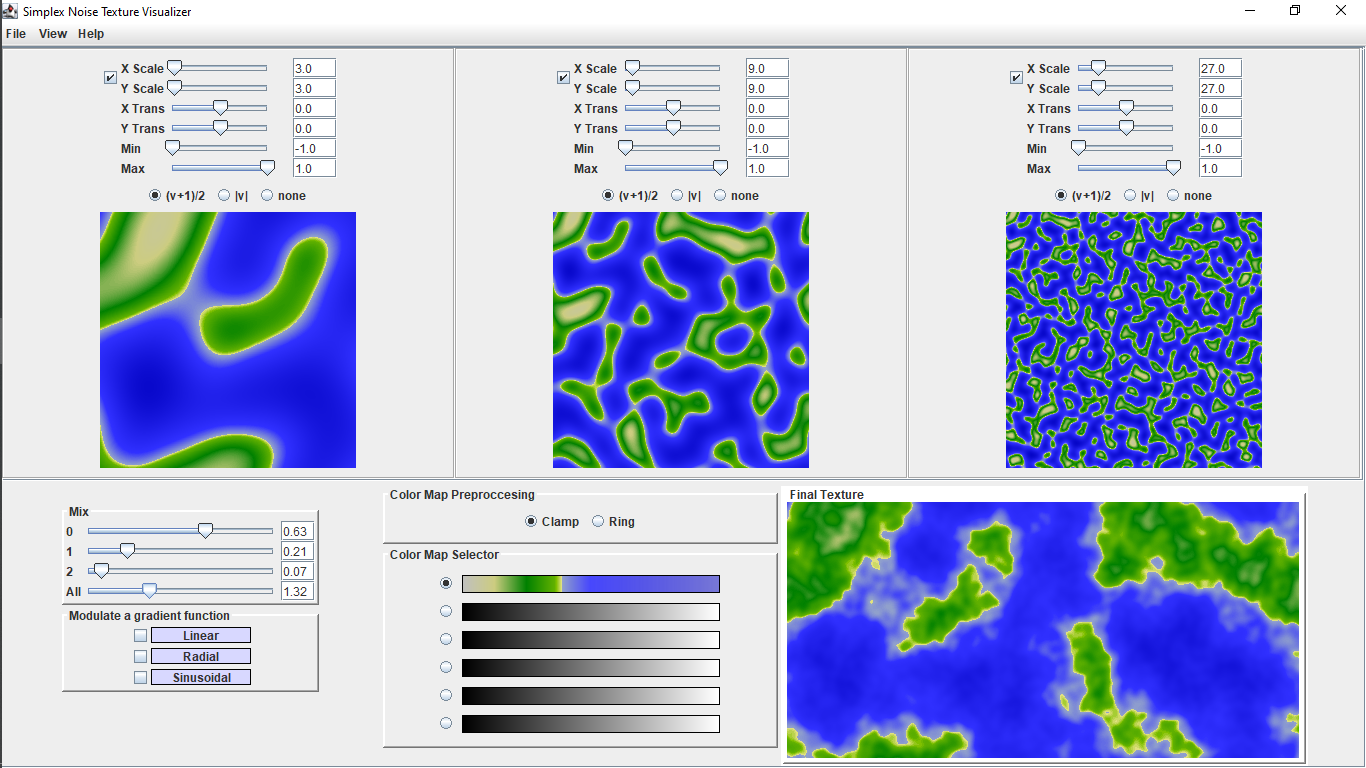Click the first panel X Scale field 3.0
1366x768 pixels.
coord(314,68)
